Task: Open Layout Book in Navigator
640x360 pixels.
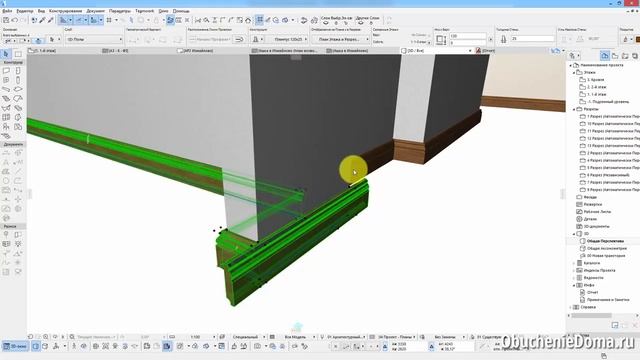Action: [x=625, y=56]
